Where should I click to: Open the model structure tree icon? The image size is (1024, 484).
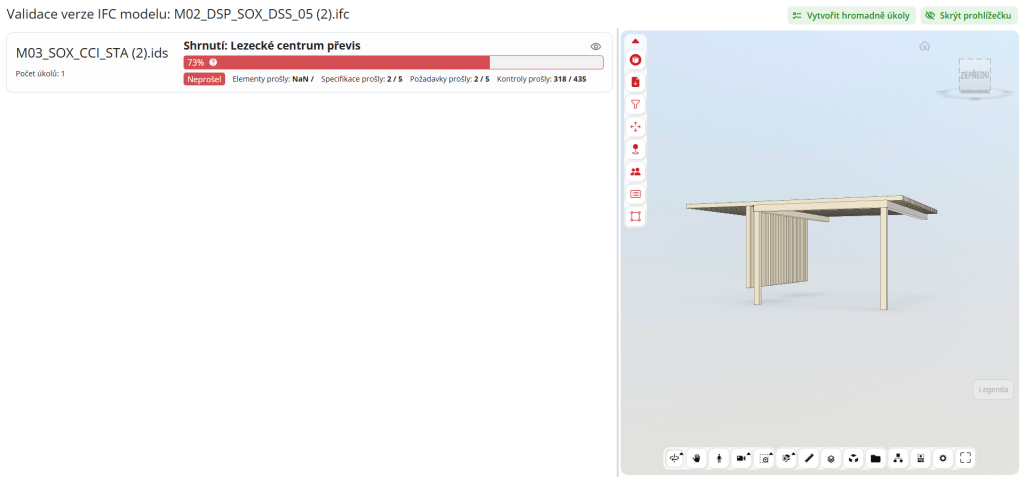(898, 458)
